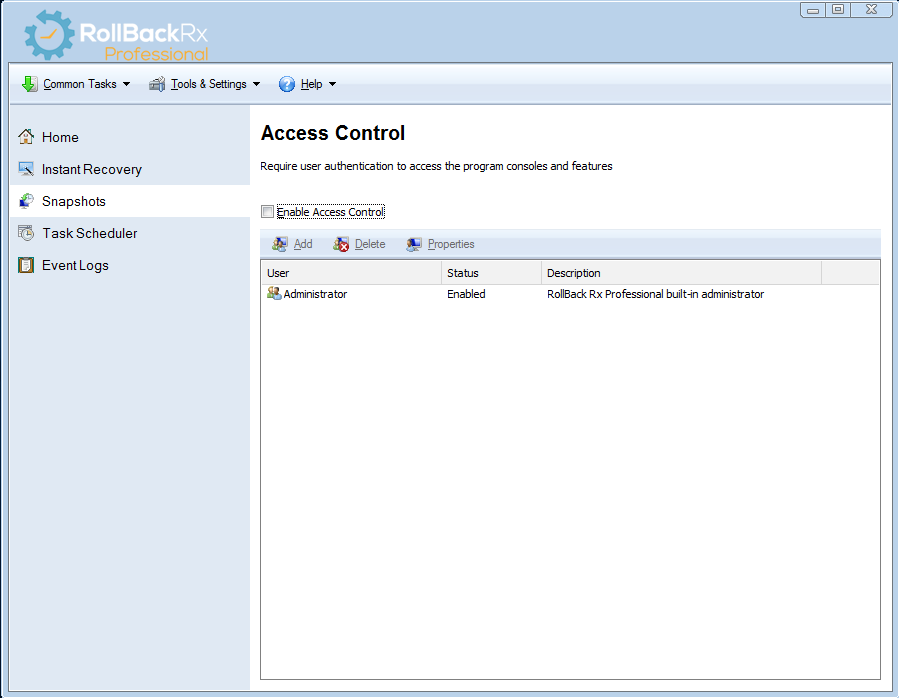
Task: Click the Common Tasks green arrow icon
Action: [x=29, y=84]
